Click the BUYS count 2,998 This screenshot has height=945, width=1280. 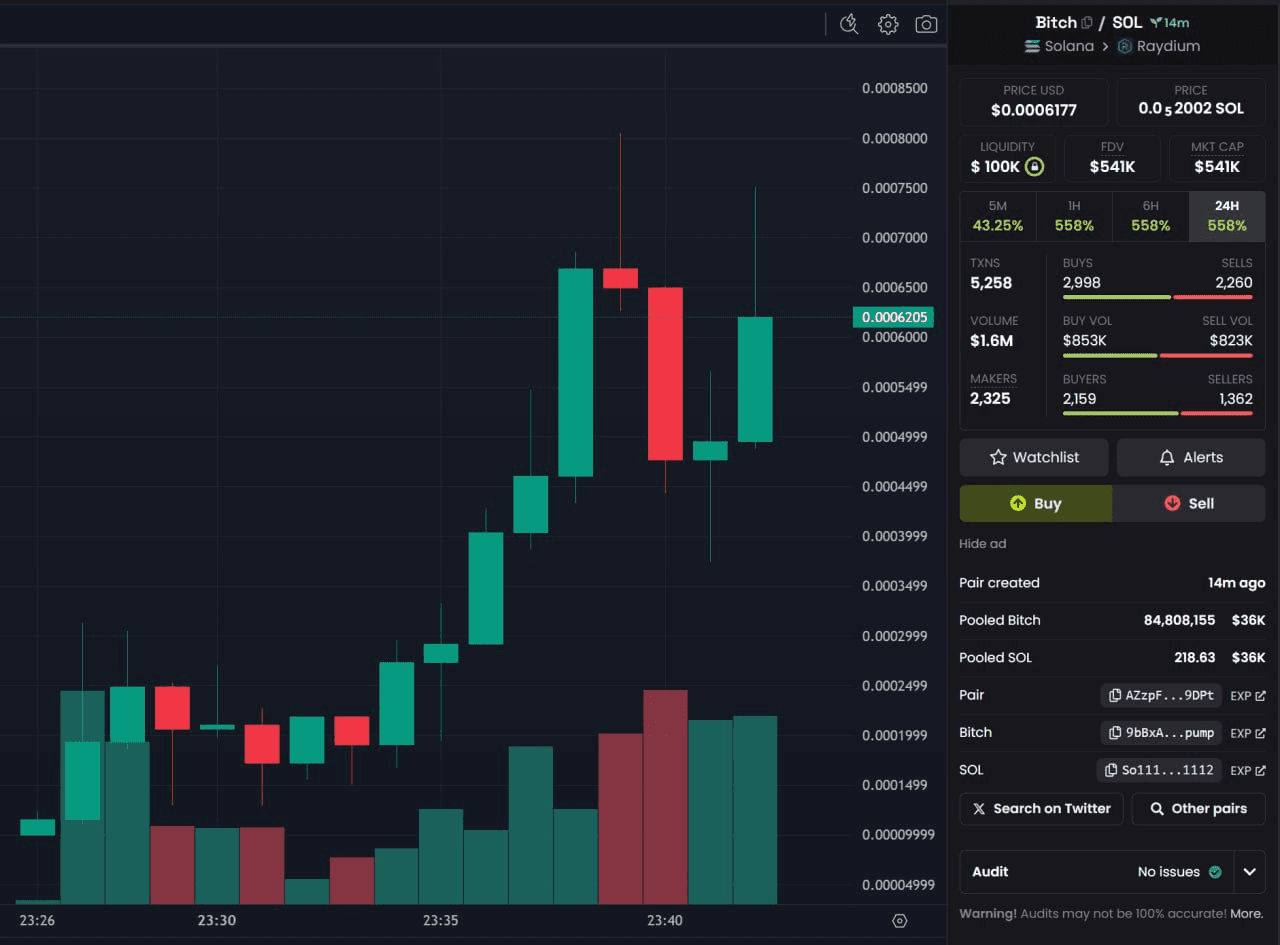(1082, 283)
